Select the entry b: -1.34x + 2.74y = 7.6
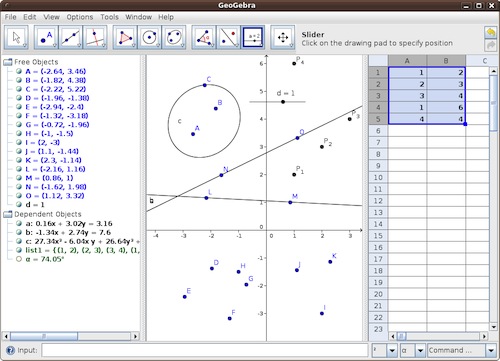Image resolution: width=500 pixels, height=361 pixels. (68, 232)
